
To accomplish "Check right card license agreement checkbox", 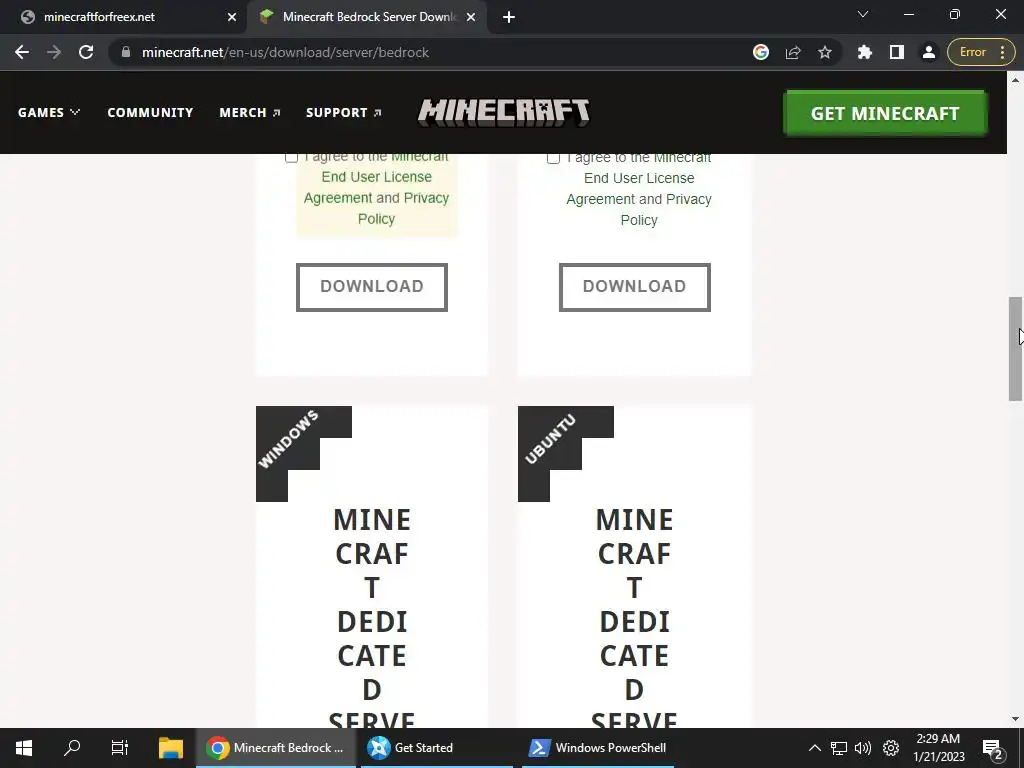I will (553, 158).
